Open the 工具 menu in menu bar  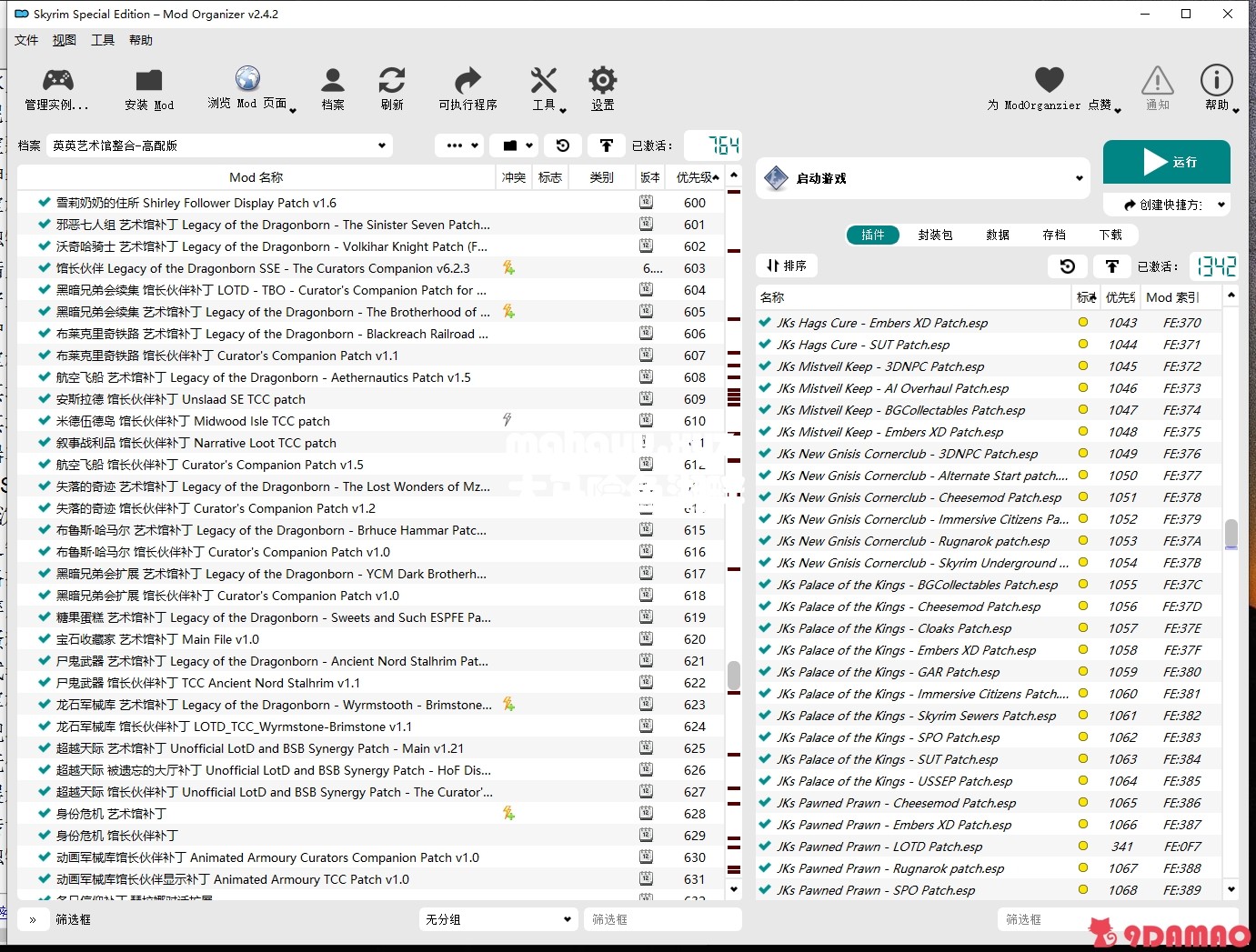tap(102, 40)
